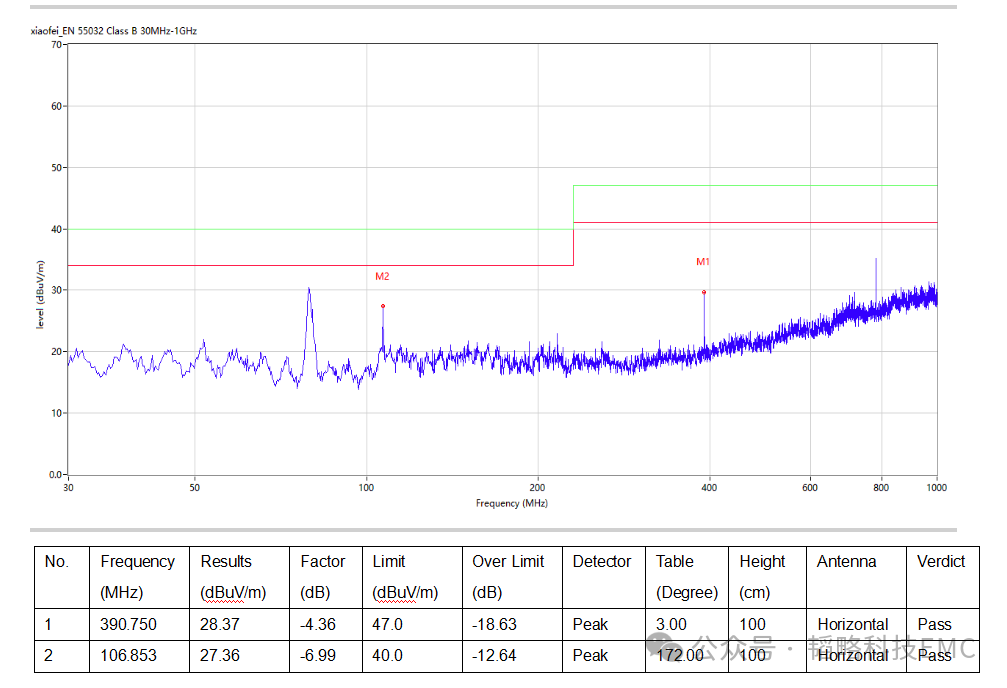Click the Verdict column header

[x=941, y=562]
